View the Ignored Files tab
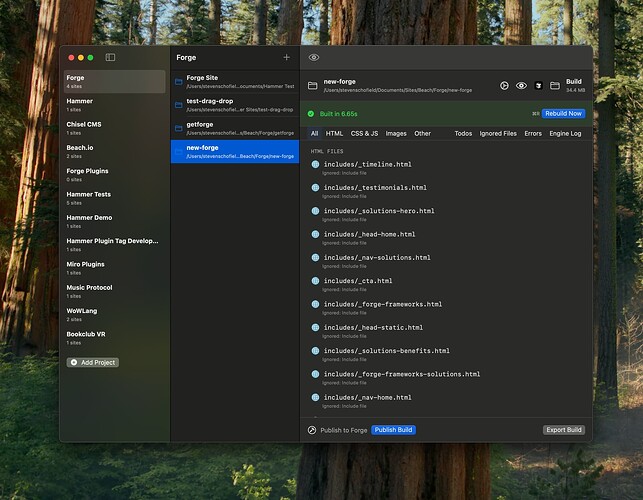 pyautogui.click(x=498, y=134)
